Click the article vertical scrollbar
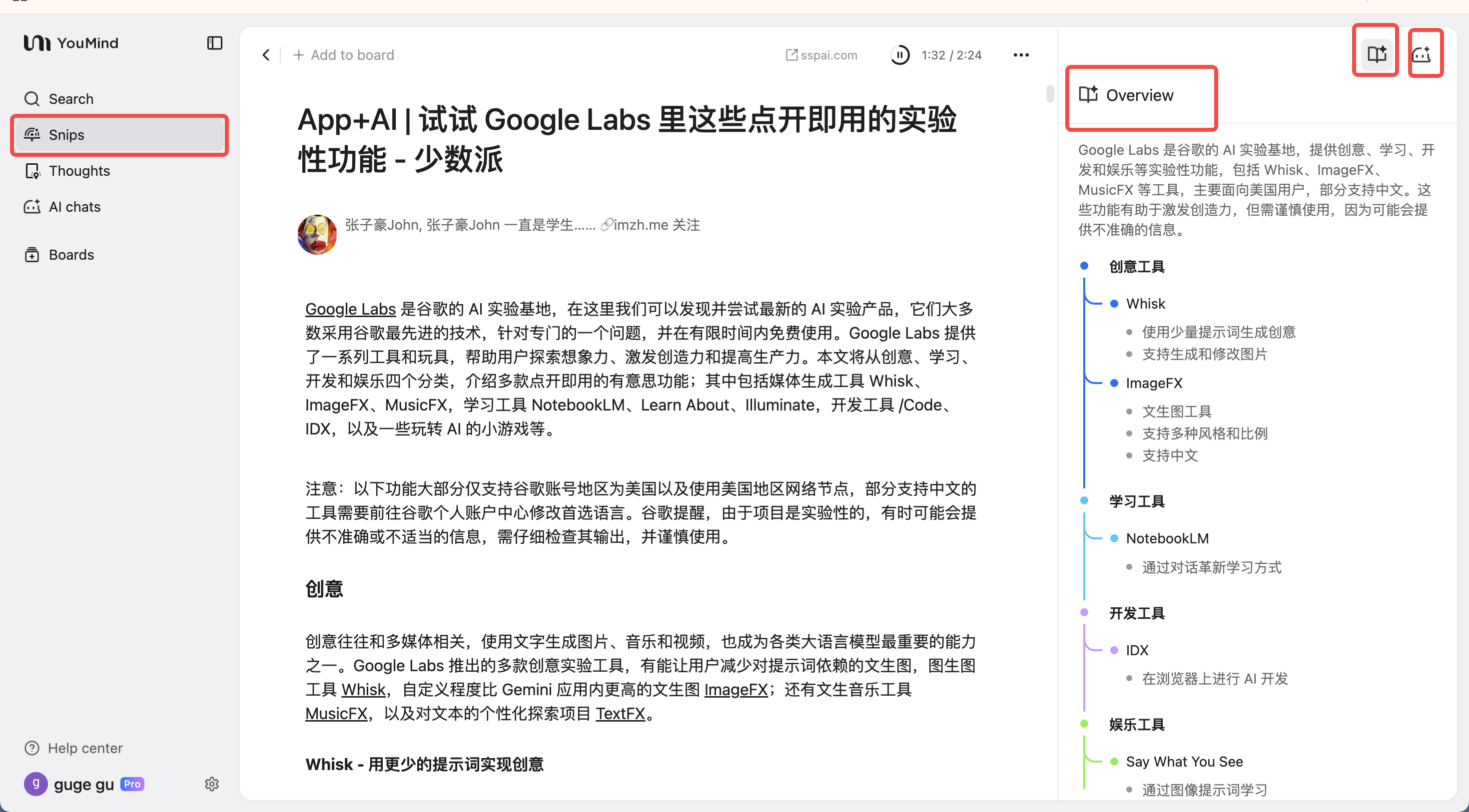The image size is (1469, 812). coord(1049,93)
